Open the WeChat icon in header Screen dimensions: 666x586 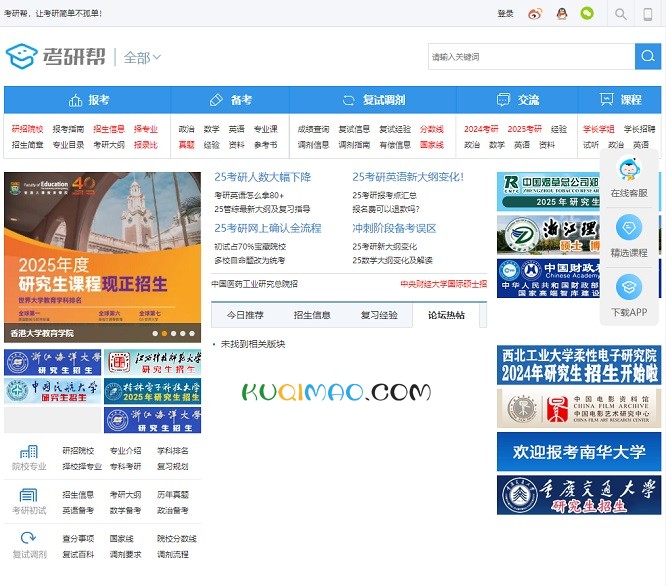[587, 14]
